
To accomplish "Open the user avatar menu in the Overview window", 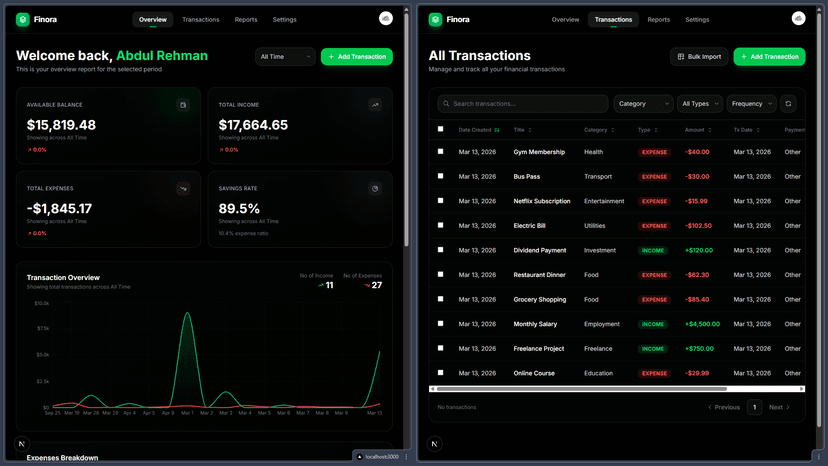I will tap(386, 18).
